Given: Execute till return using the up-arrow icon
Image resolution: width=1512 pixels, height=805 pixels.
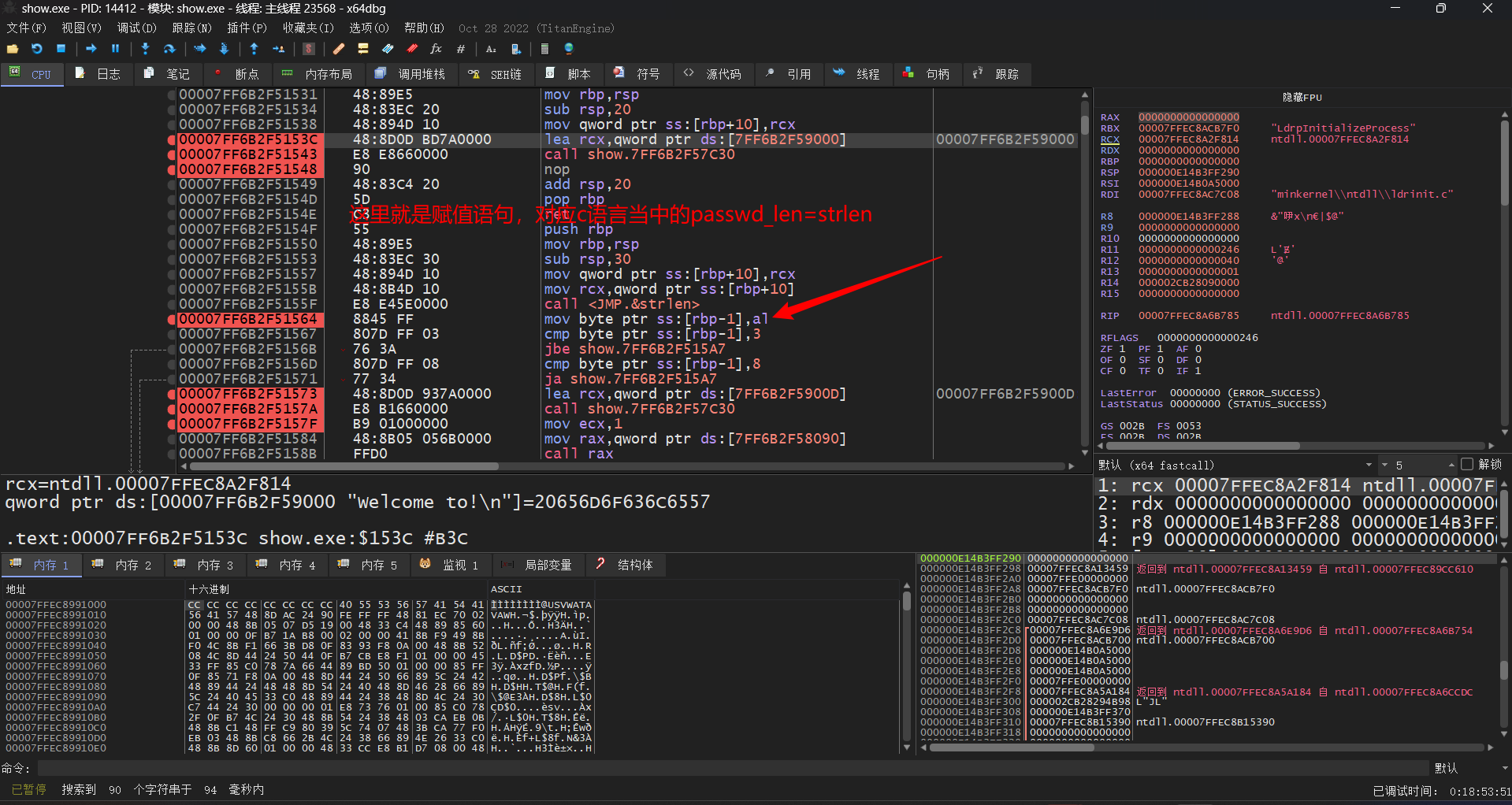Looking at the screenshot, I should pos(254,49).
